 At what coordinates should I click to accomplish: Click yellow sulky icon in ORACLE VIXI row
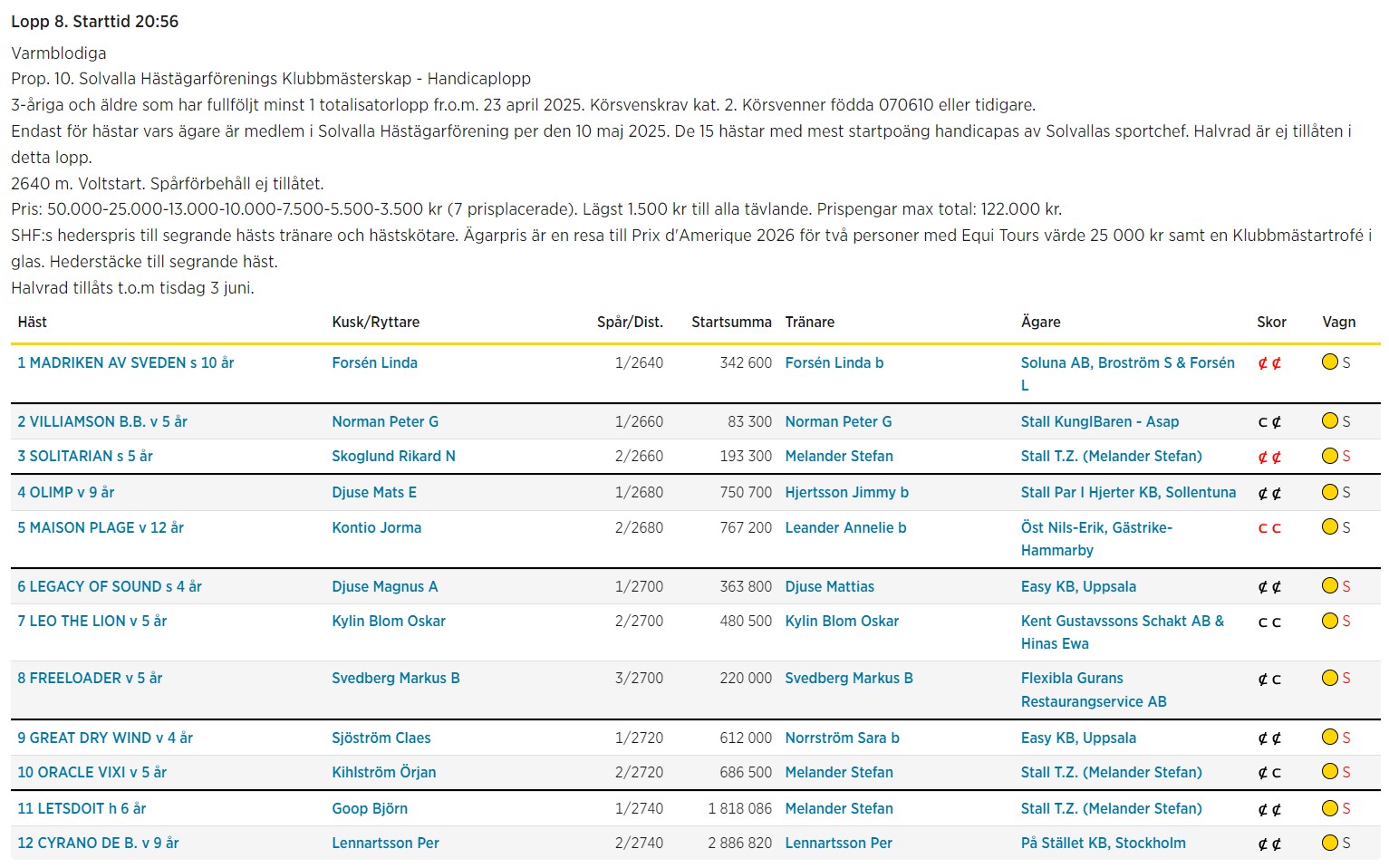[1330, 771]
